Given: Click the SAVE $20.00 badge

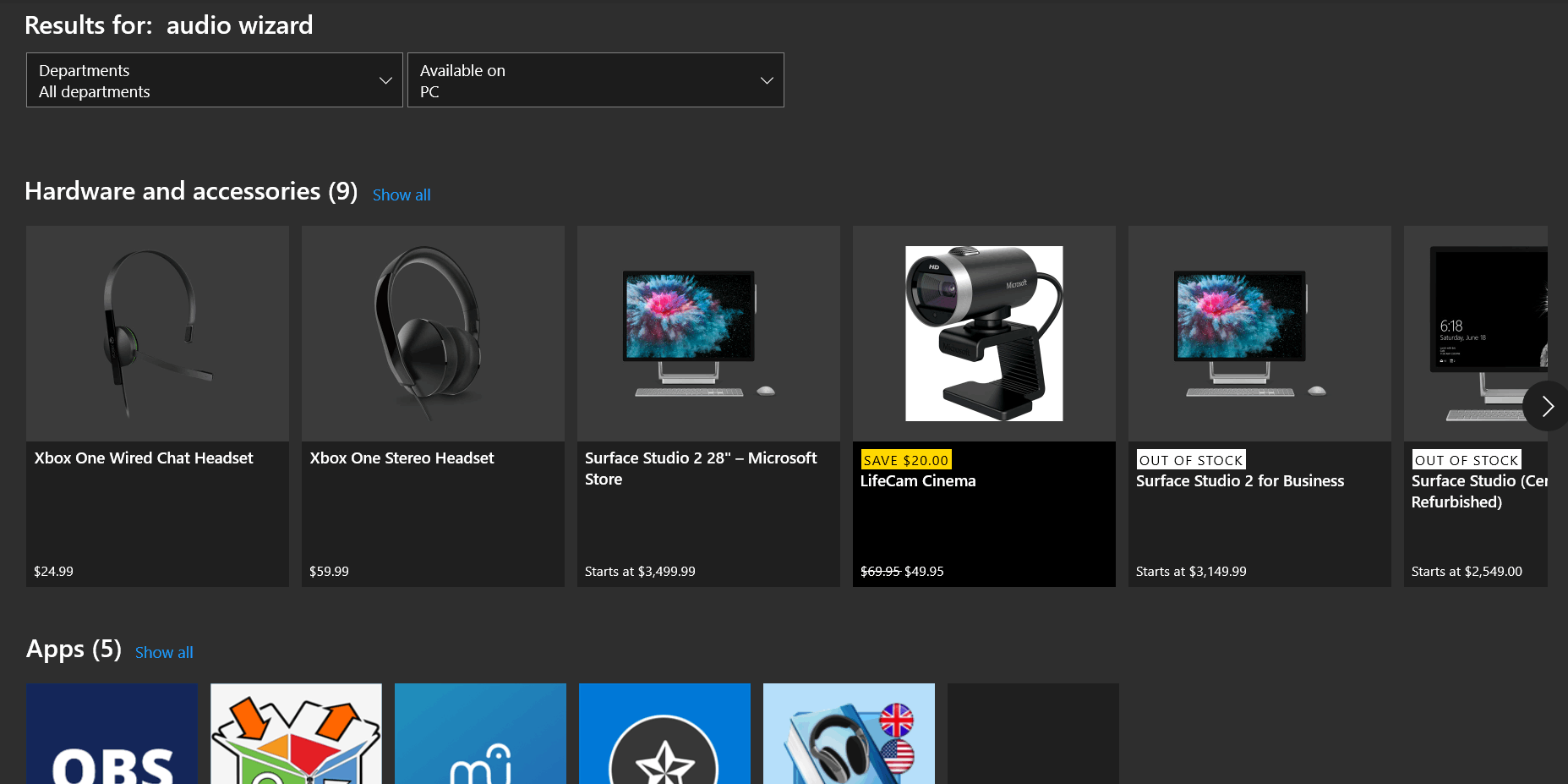Looking at the screenshot, I should point(906,460).
